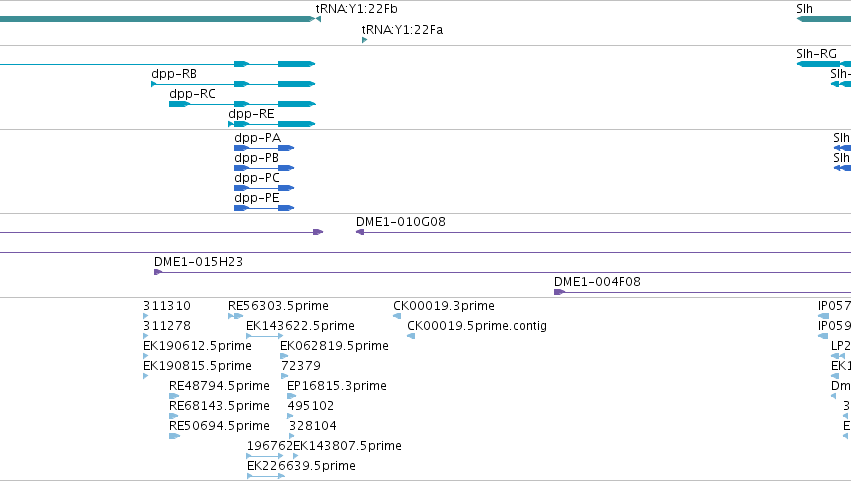This screenshot has height=481, width=851.
Task: Click the RE56303.5prime EST label
Action: coord(278,306)
